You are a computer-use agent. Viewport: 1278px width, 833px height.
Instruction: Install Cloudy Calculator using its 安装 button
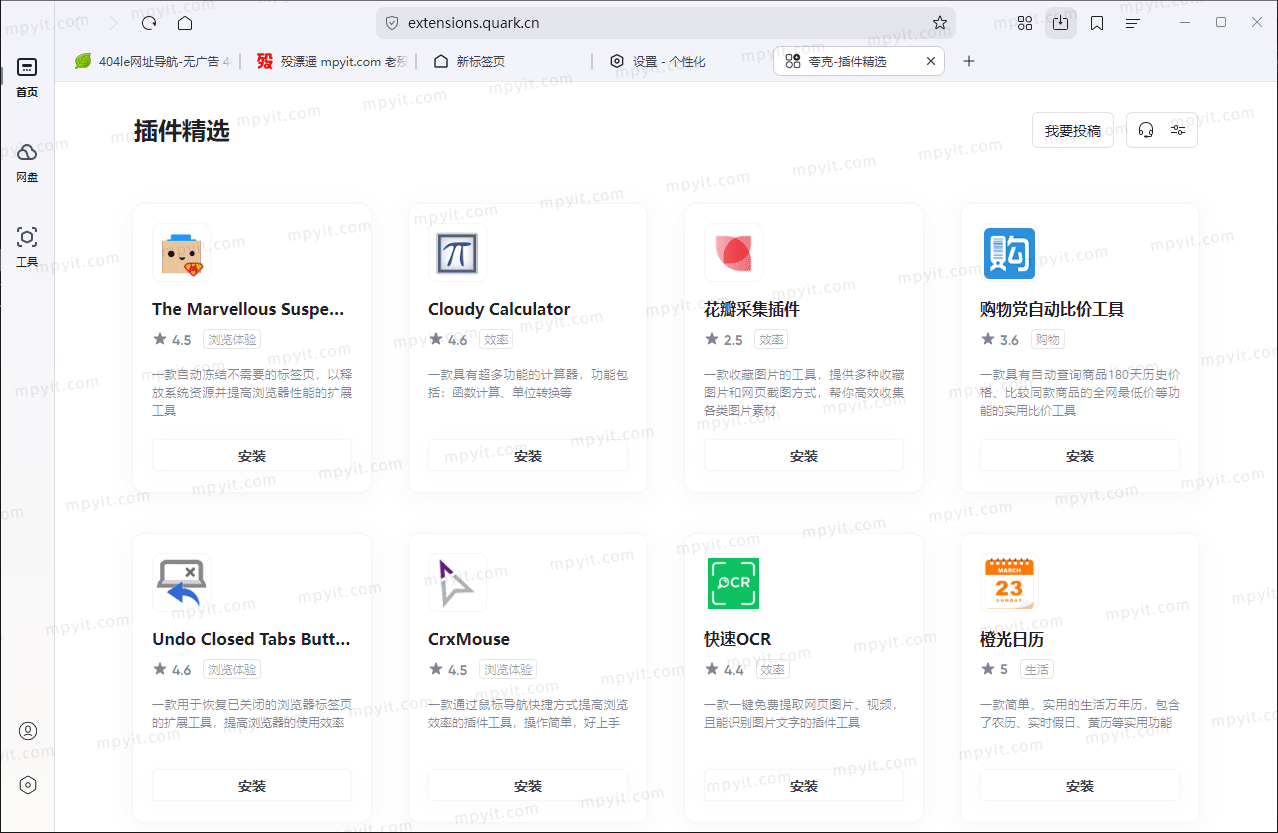click(x=527, y=454)
